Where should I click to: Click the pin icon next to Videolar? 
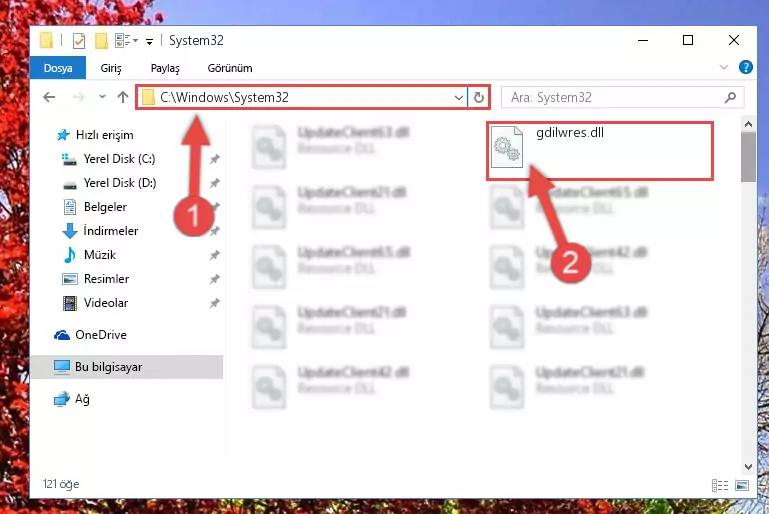[214, 303]
